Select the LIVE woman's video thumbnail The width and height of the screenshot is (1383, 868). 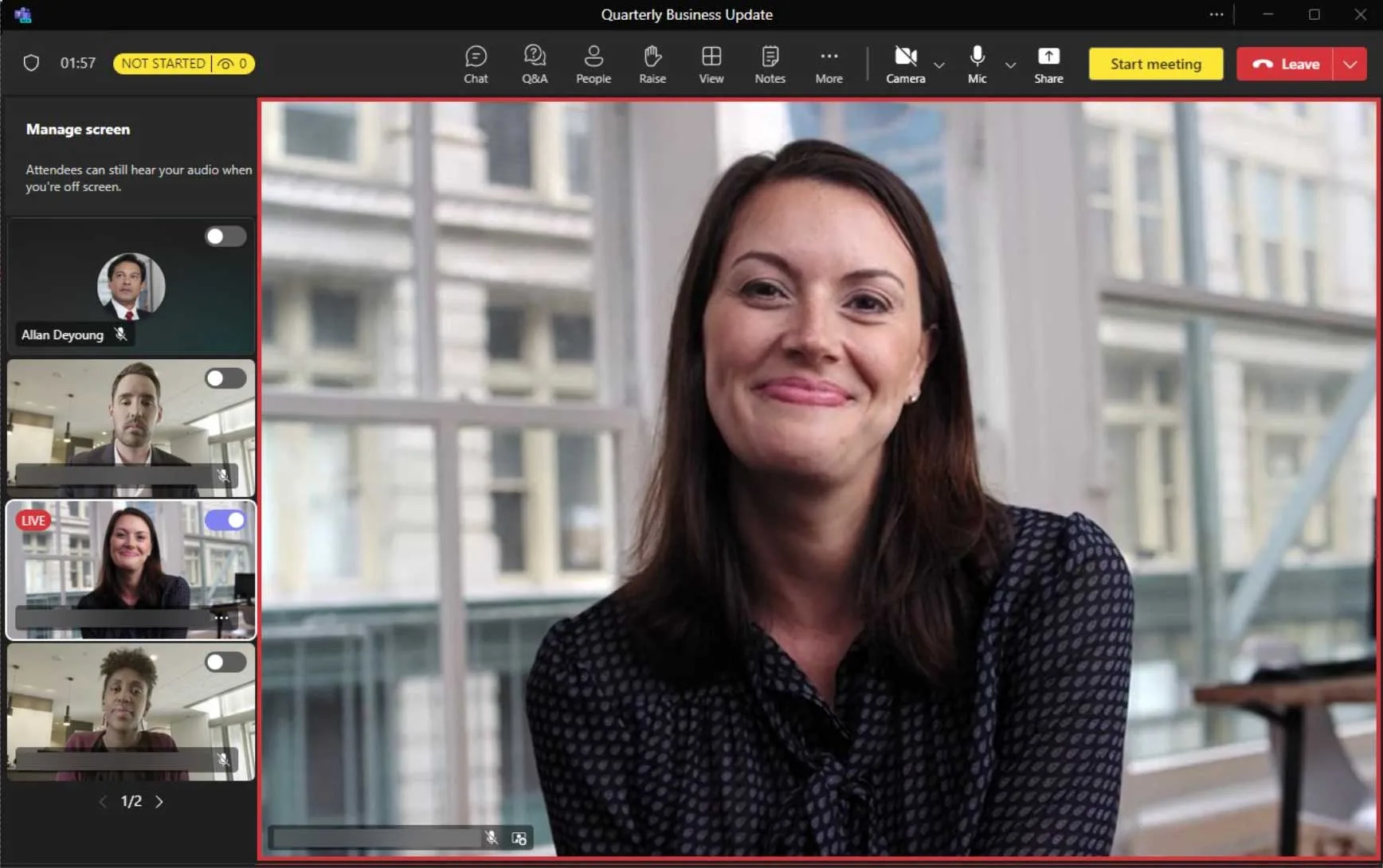pyautogui.click(x=131, y=570)
